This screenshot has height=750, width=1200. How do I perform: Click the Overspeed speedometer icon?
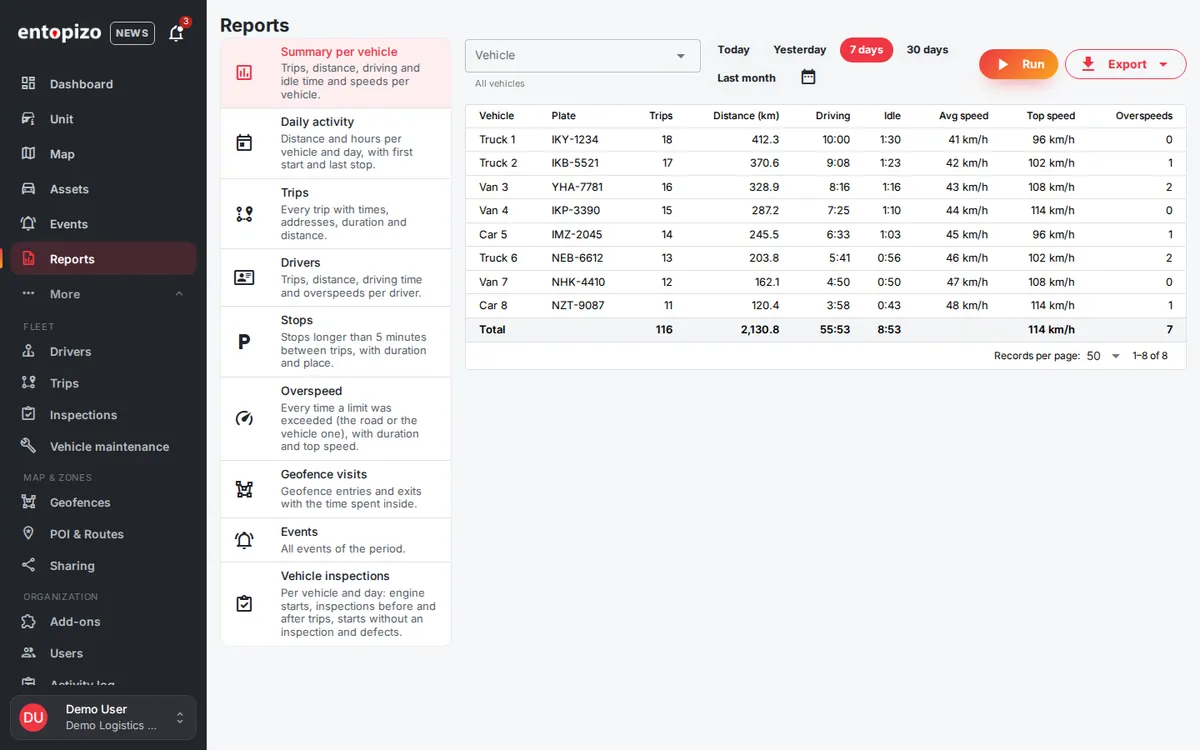tap(244, 419)
